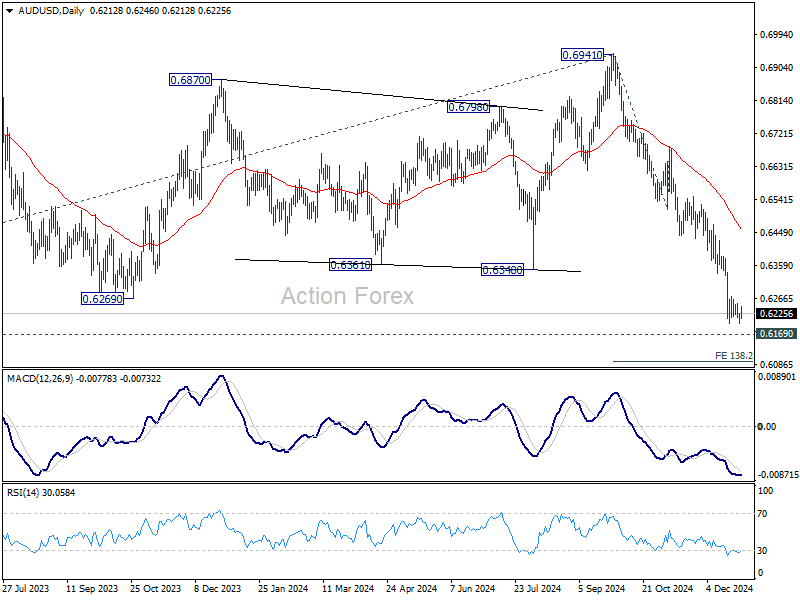
Task: Open the AUDUSD chart dropdown triangle
Action: coord(9,11)
